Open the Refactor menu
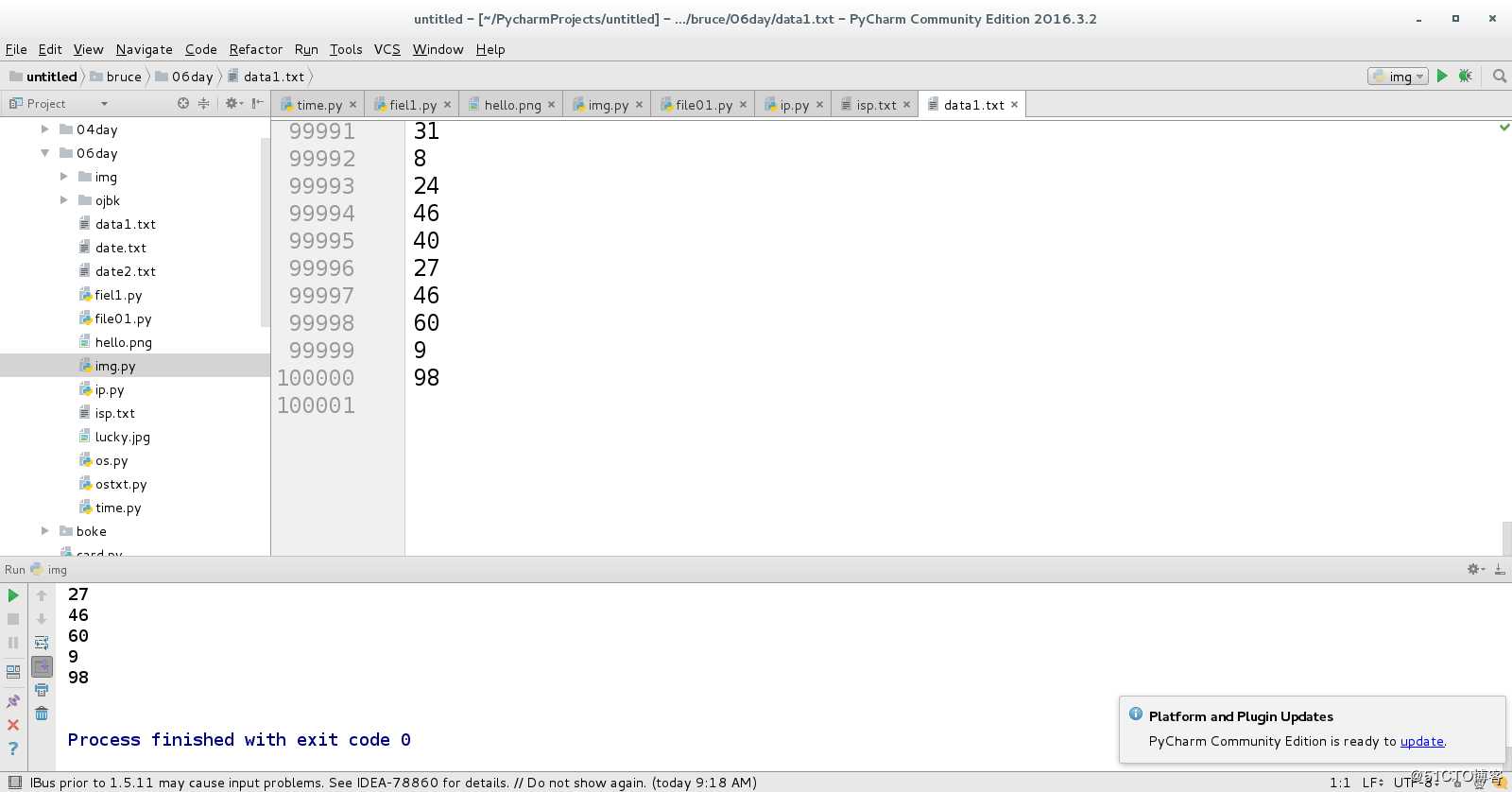The image size is (1512, 792). pos(256,49)
